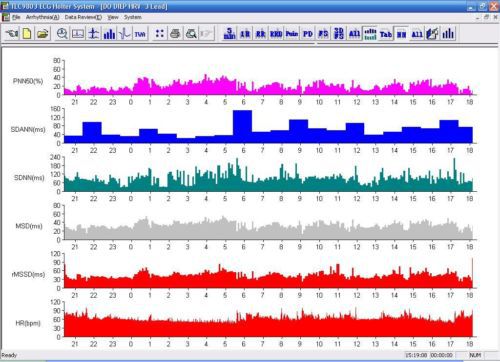This screenshot has height=362, width=500.
Task: Click the four-dots toolbar icon
Action: pyautogui.click(x=160, y=34)
